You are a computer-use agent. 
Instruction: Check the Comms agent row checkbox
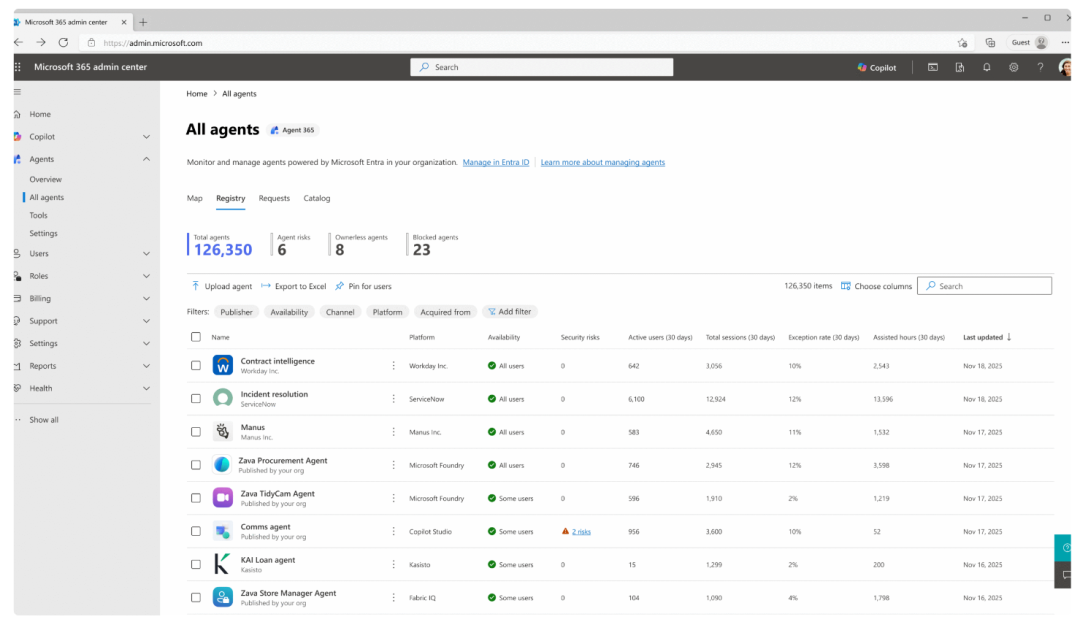[196, 531]
